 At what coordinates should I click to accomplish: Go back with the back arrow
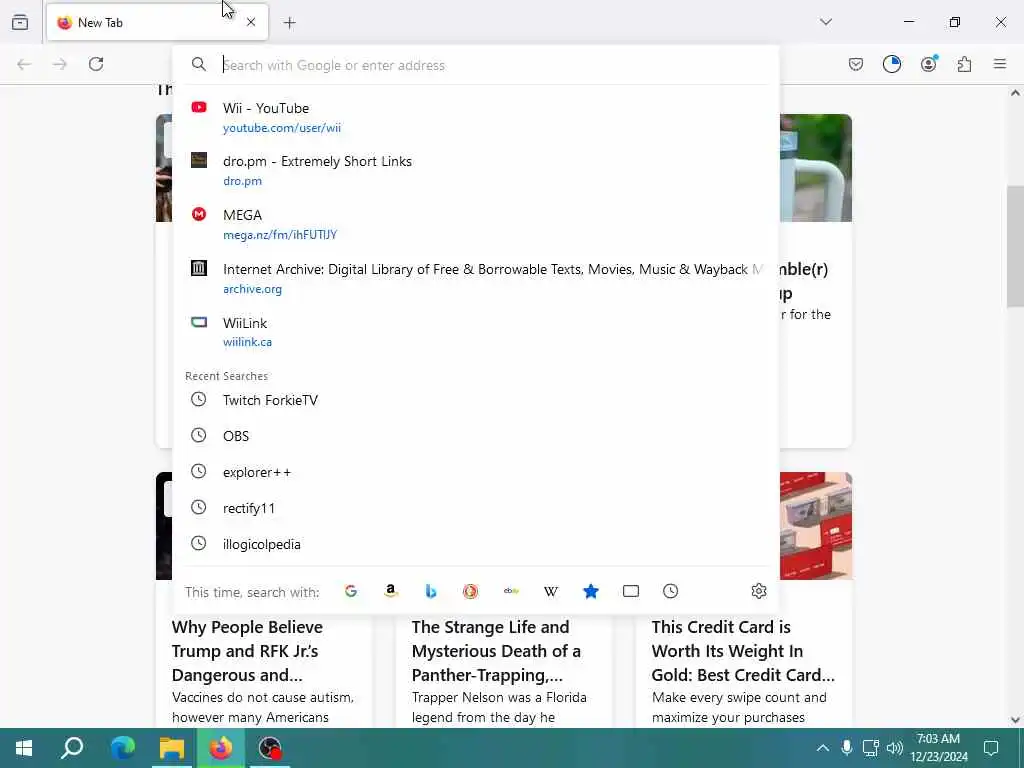24,64
